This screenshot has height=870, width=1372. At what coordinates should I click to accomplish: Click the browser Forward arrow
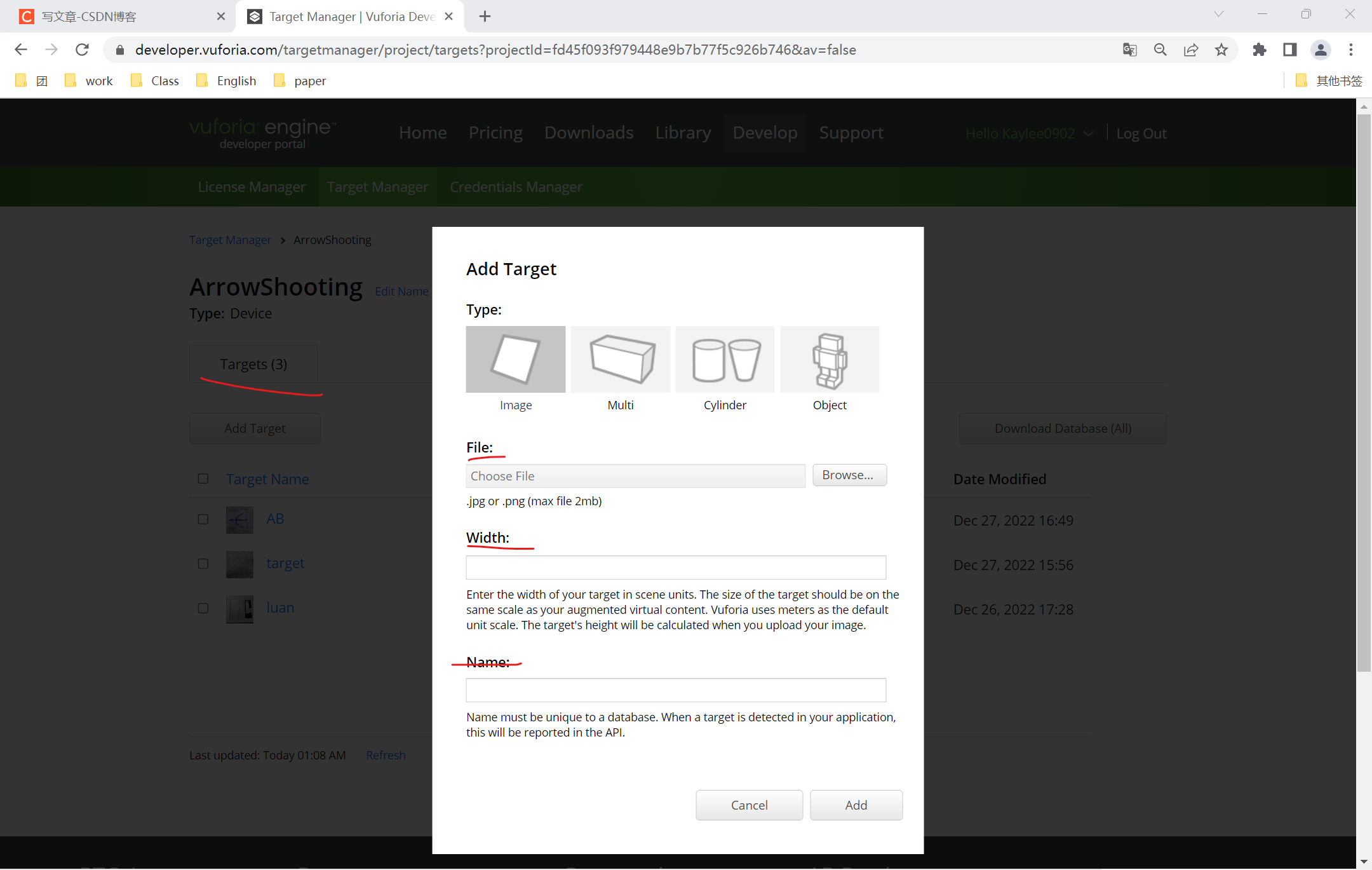click(51, 50)
